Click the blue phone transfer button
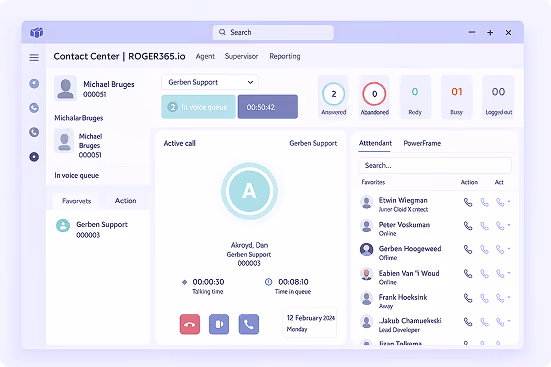The image size is (551, 367). tap(249, 324)
